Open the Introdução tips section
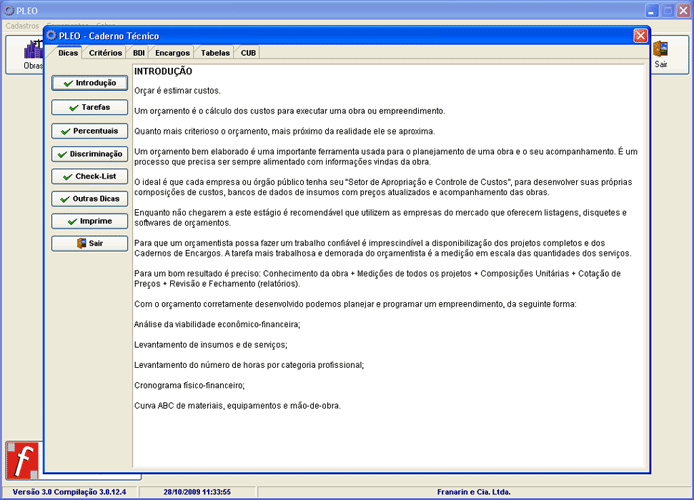This screenshot has width=694, height=500. (89, 83)
